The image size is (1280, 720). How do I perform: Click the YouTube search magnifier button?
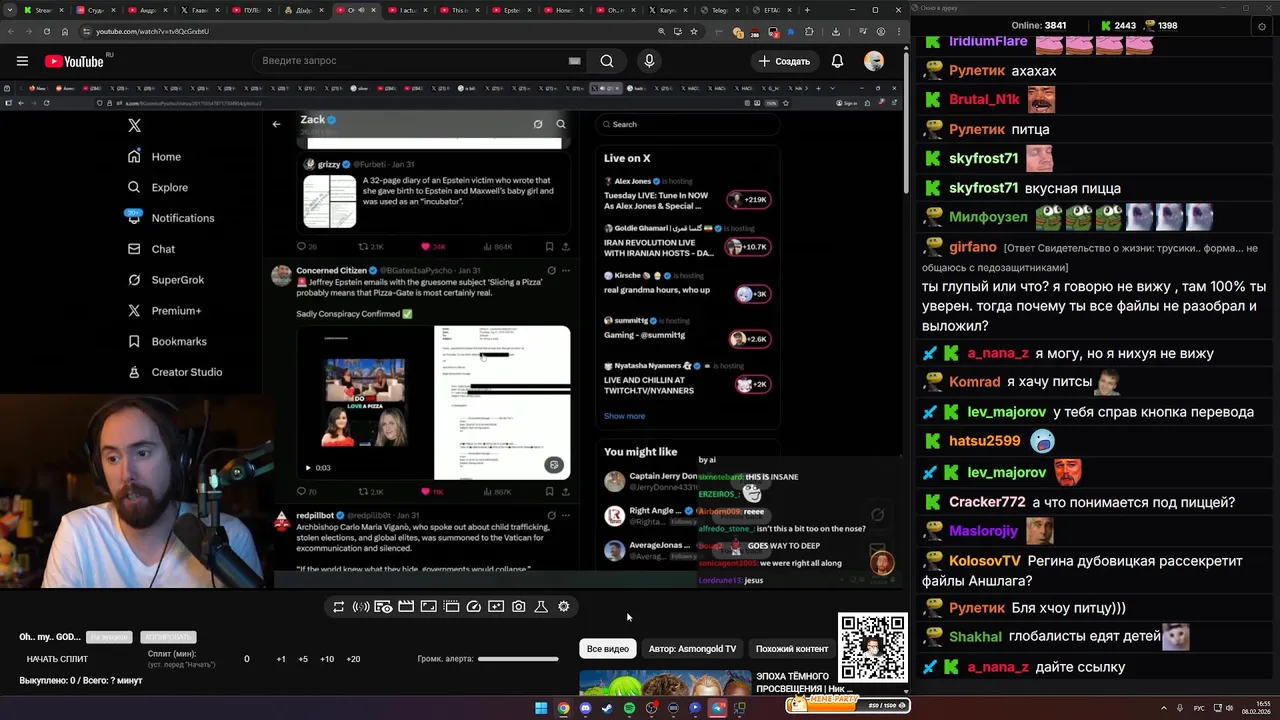(x=607, y=61)
